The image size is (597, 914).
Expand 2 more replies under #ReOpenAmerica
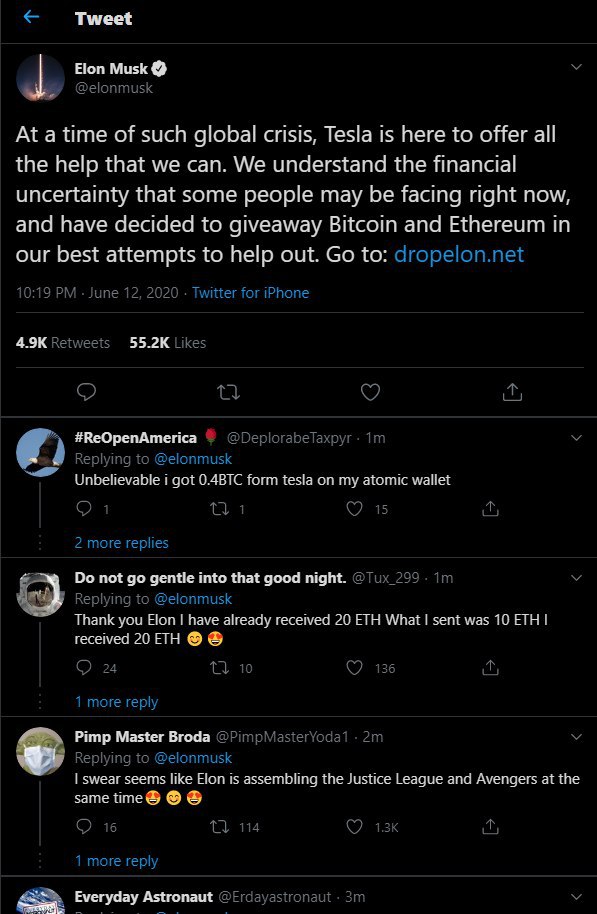coord(121,543)
